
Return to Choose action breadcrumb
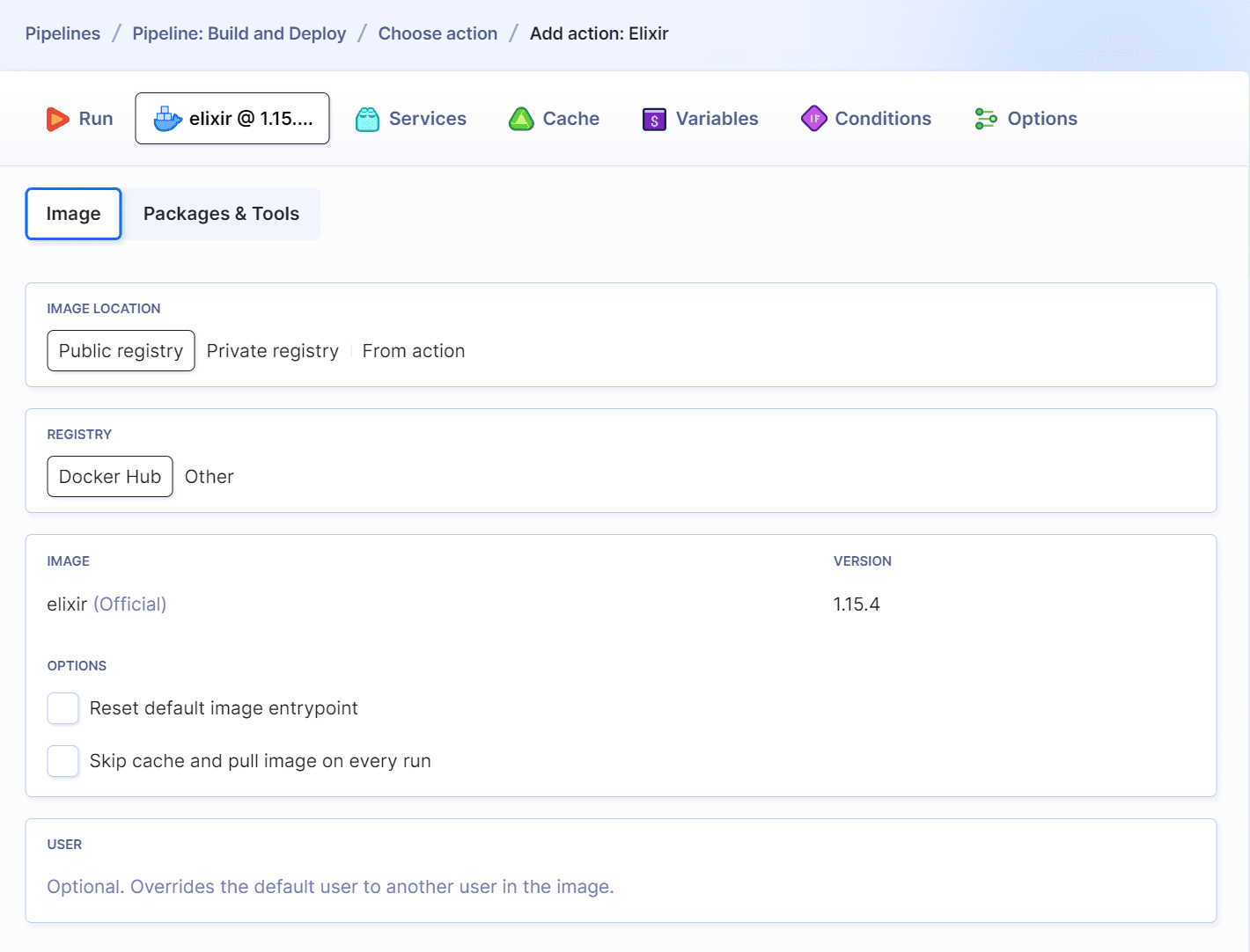[437, 33]
